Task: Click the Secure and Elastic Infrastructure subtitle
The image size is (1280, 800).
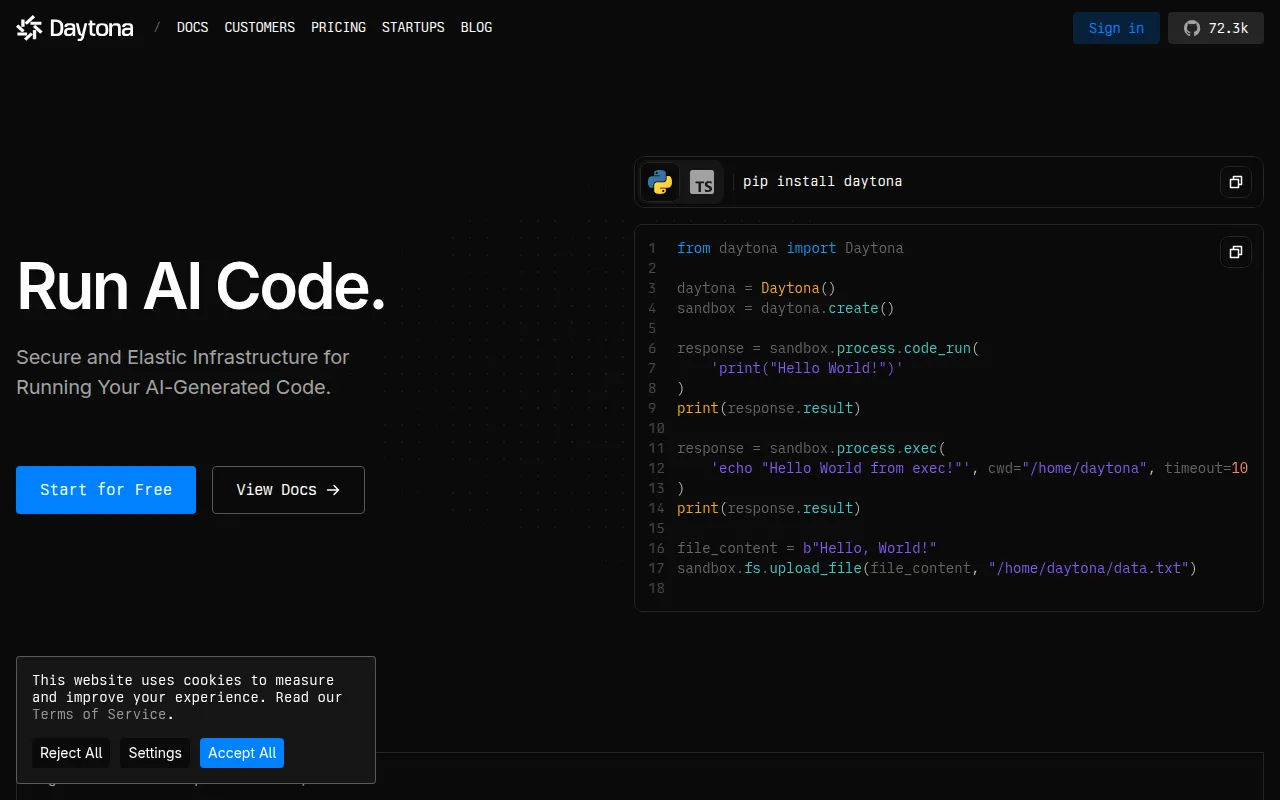Action: click(x=183, y=372)
